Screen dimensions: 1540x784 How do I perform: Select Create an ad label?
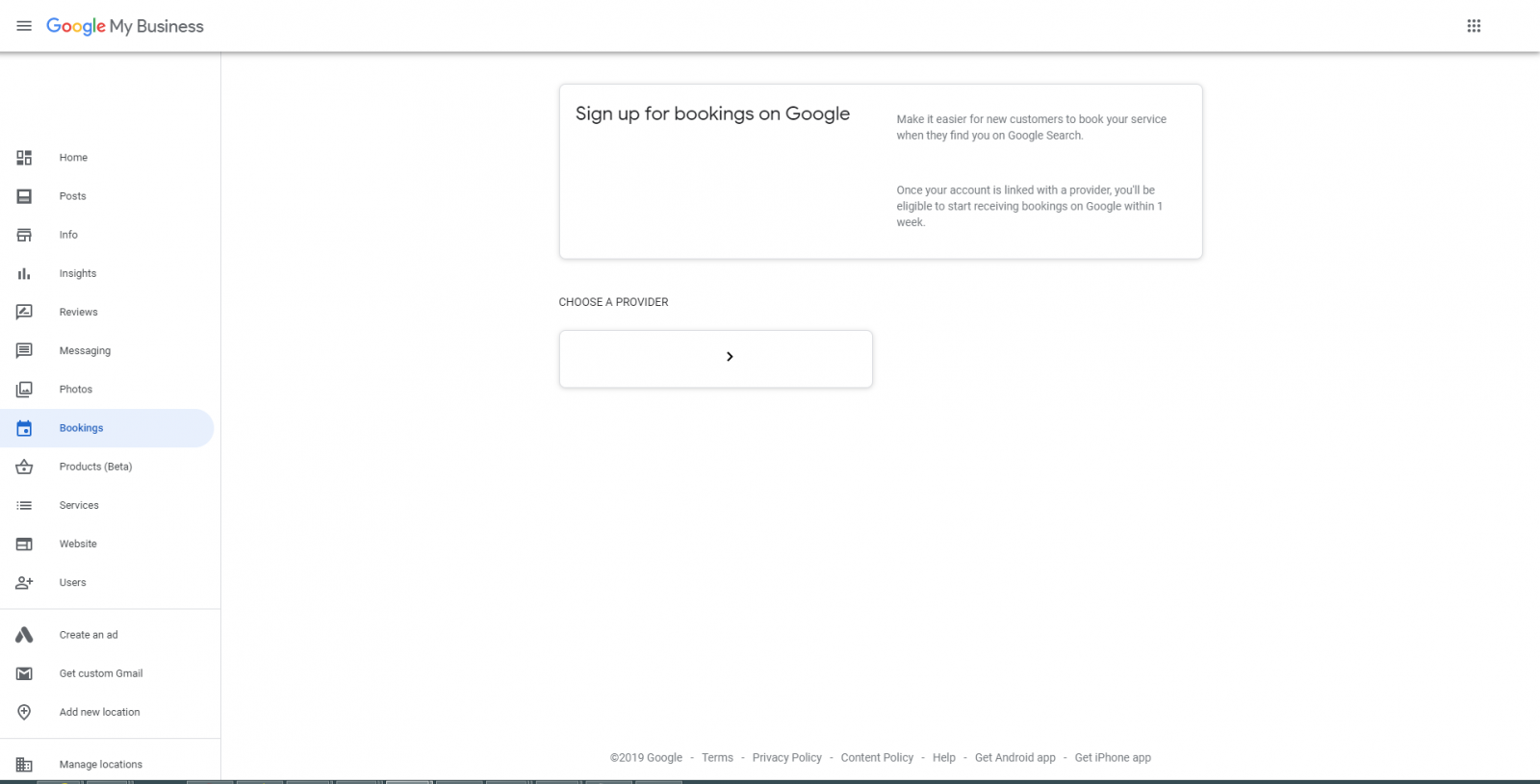pos(89,635)
